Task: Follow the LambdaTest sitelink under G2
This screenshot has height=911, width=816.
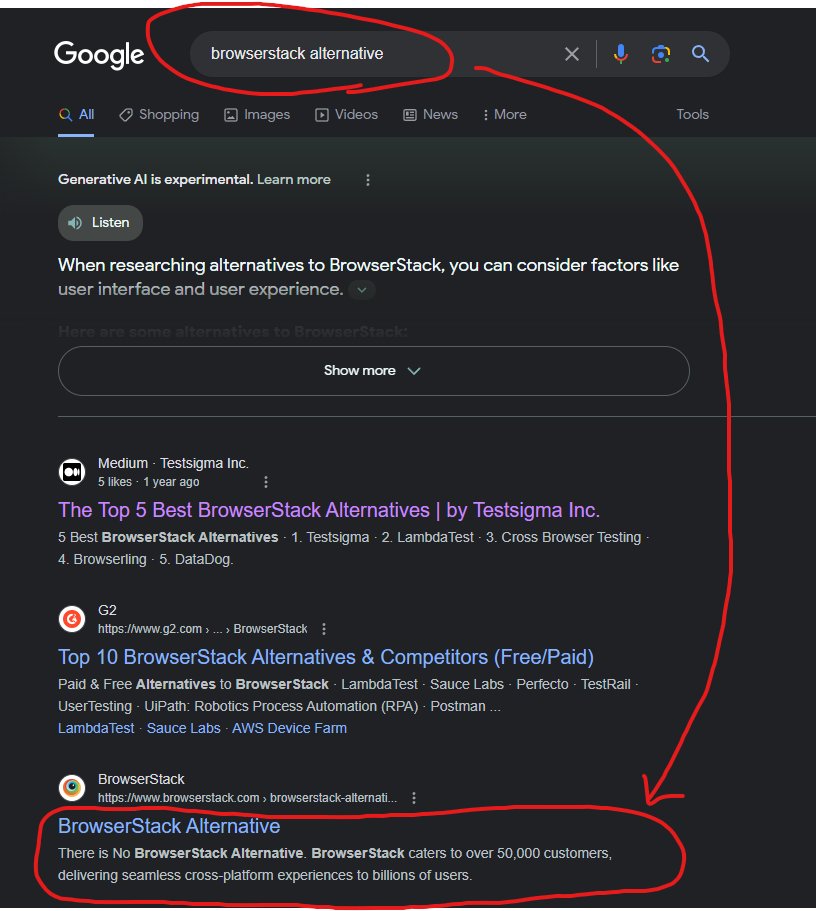Action: click(96, 728)
